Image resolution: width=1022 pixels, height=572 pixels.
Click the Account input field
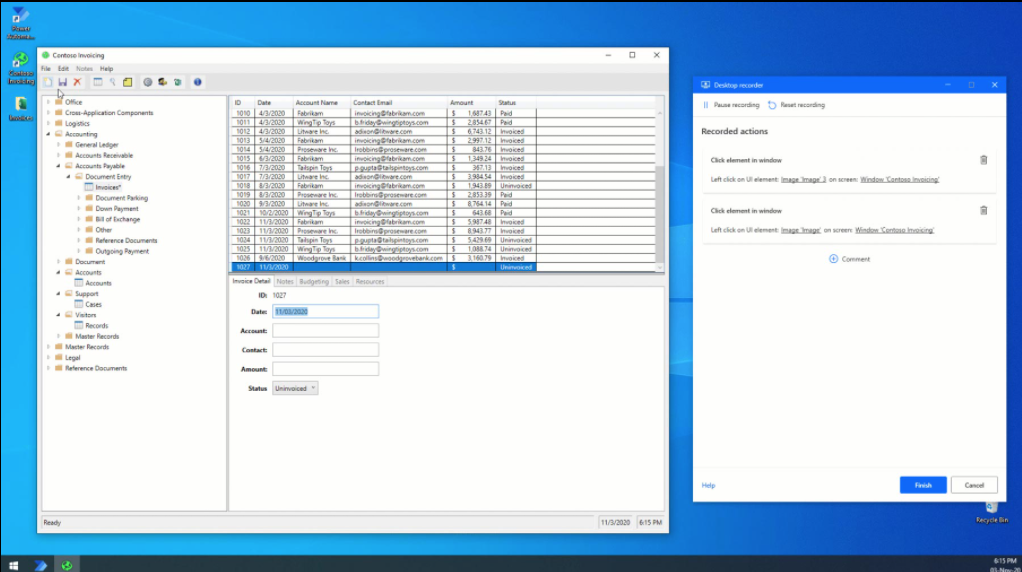pos(325,331)
